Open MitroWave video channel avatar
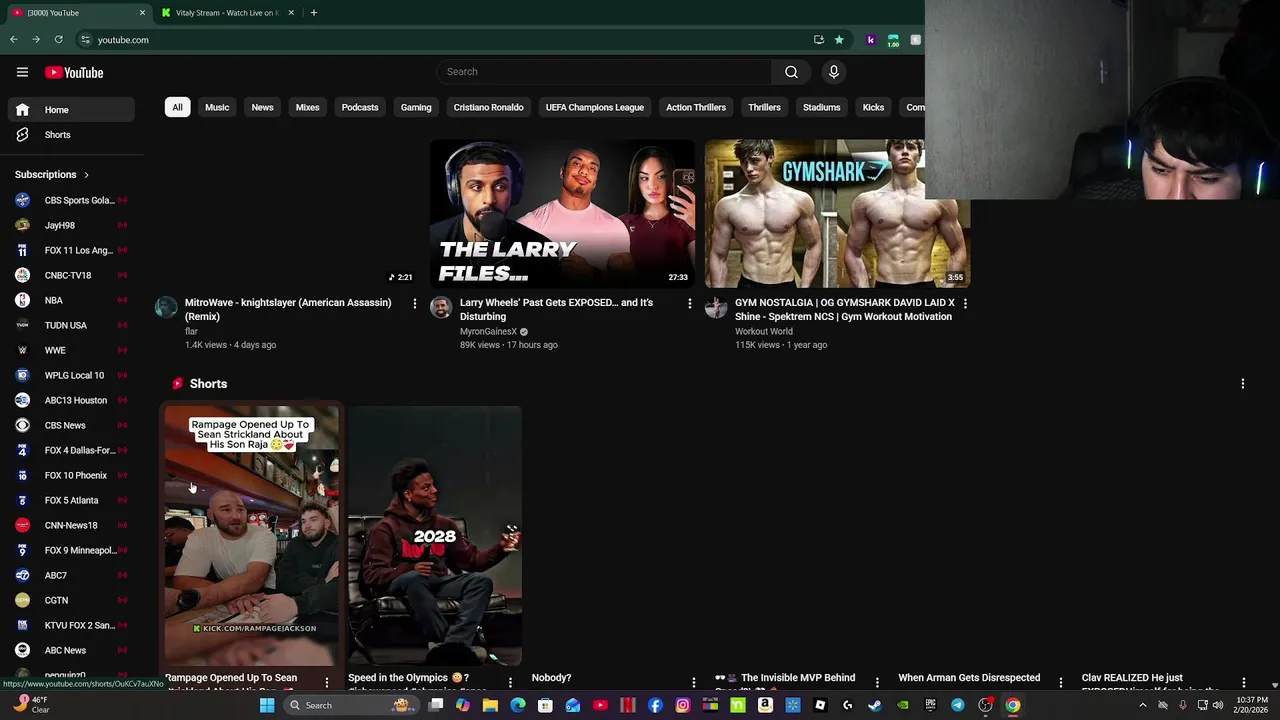The image size is (1280, 720). click(166, 307)
